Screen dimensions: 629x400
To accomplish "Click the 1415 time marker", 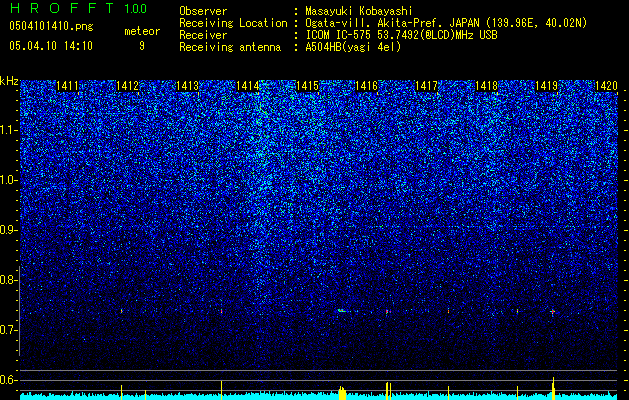I will (307, 86).
